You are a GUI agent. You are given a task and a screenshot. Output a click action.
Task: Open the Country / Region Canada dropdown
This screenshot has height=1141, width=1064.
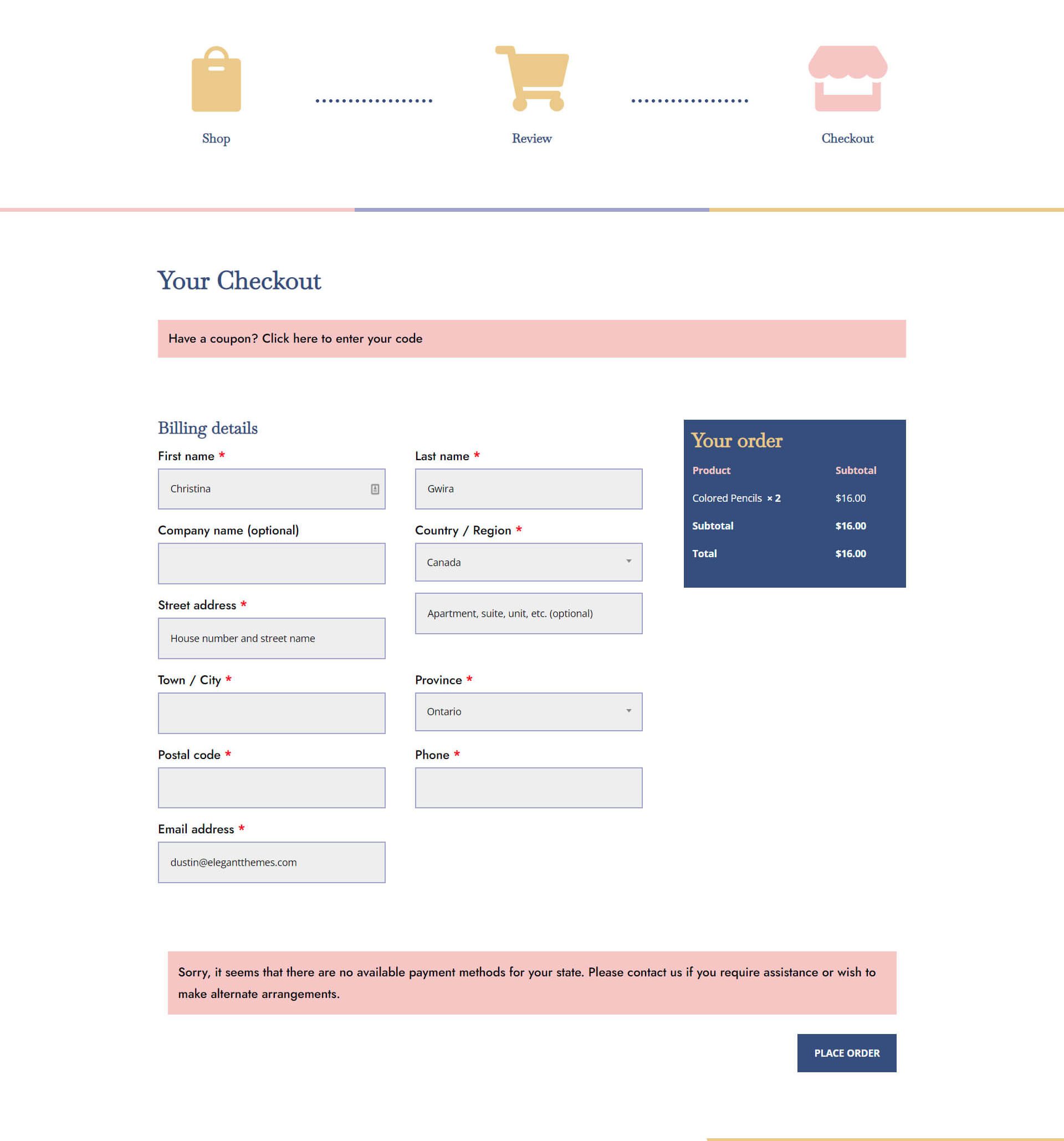tap(528, 562)
